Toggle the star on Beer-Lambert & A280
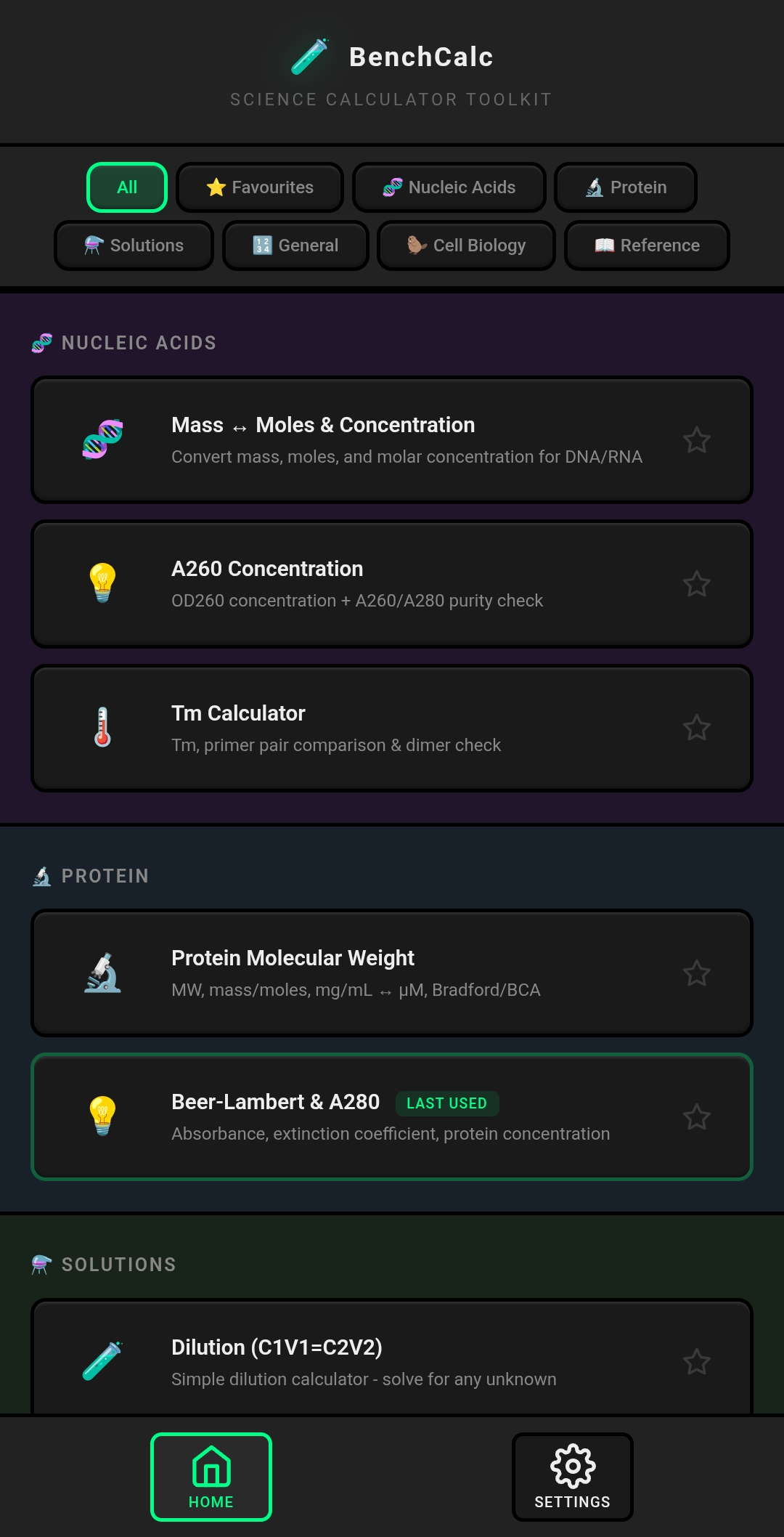Screen dimensions: 784x1537 tap(697, 1116)
